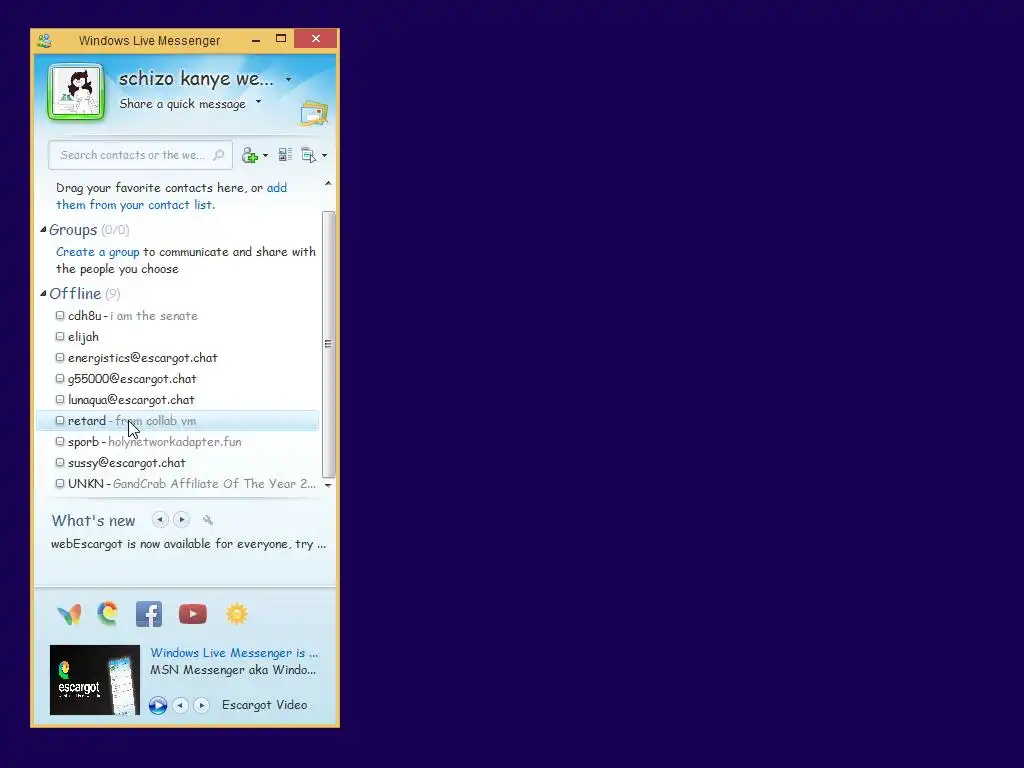Click the search magnifier icon
1024x768 pixels.
[x=219, y=155]
